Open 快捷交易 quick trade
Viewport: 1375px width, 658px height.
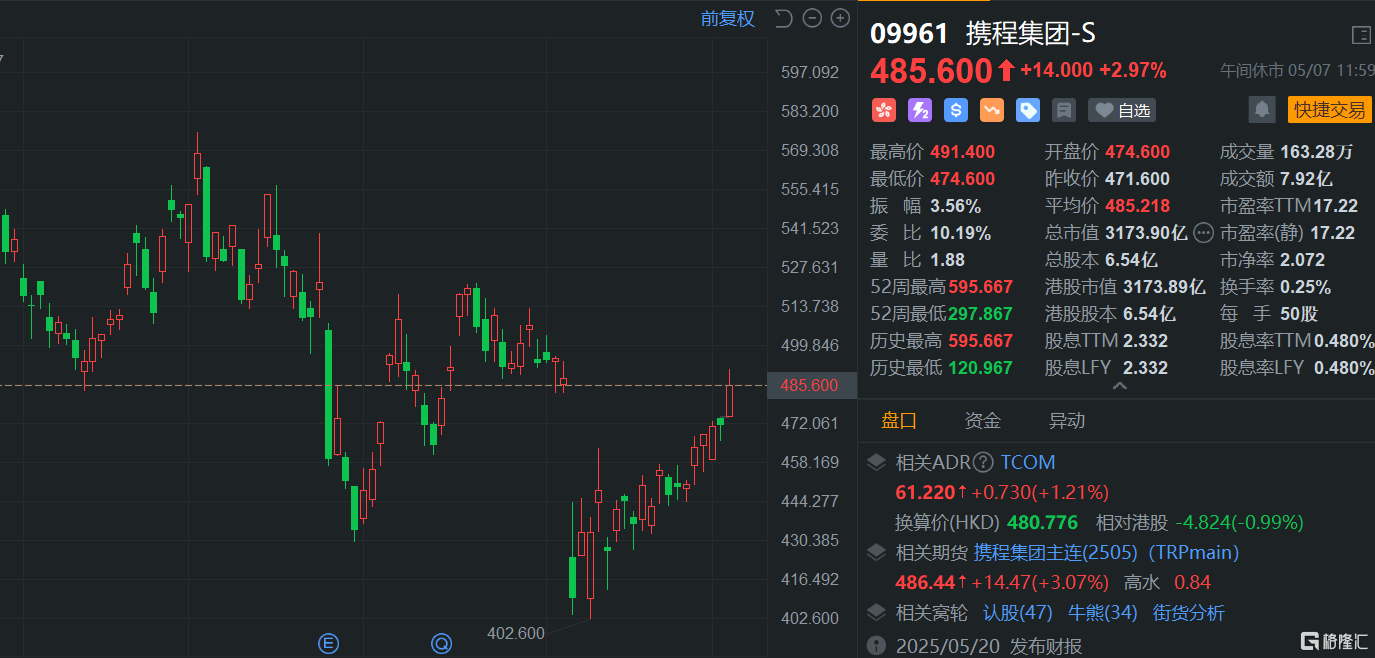point(1329,109)
